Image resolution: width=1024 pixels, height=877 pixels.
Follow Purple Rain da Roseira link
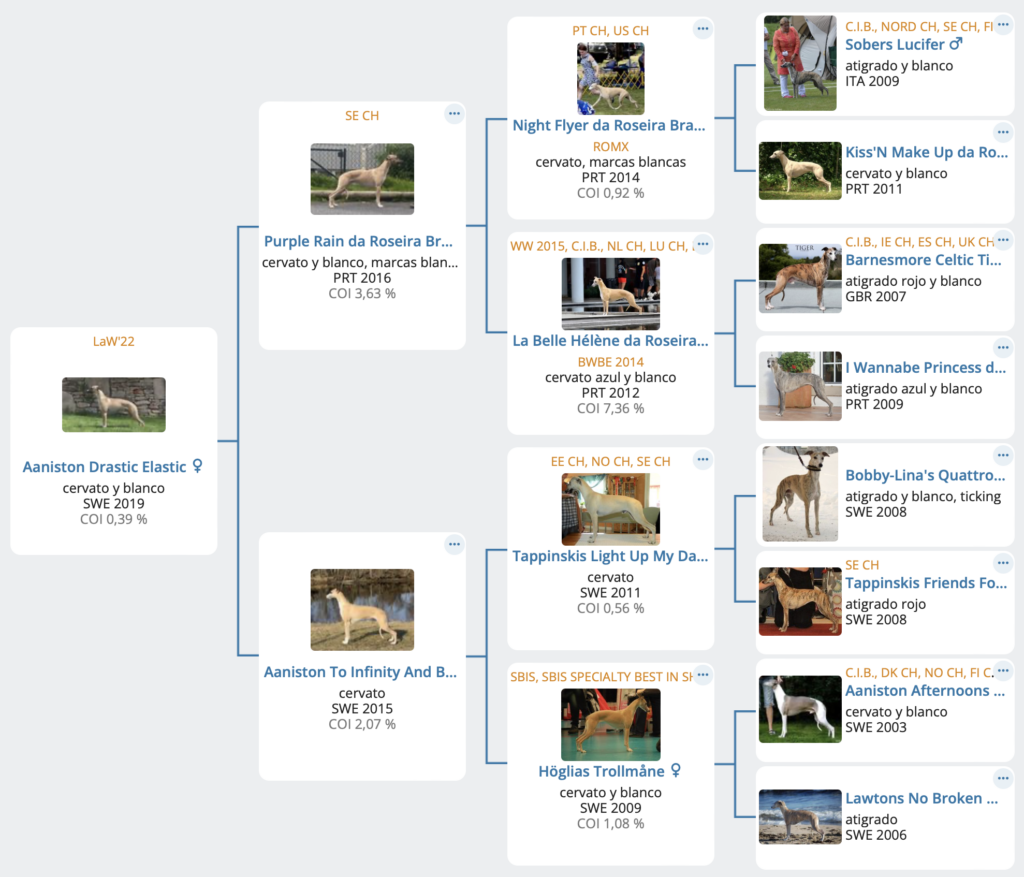point(358,241)
